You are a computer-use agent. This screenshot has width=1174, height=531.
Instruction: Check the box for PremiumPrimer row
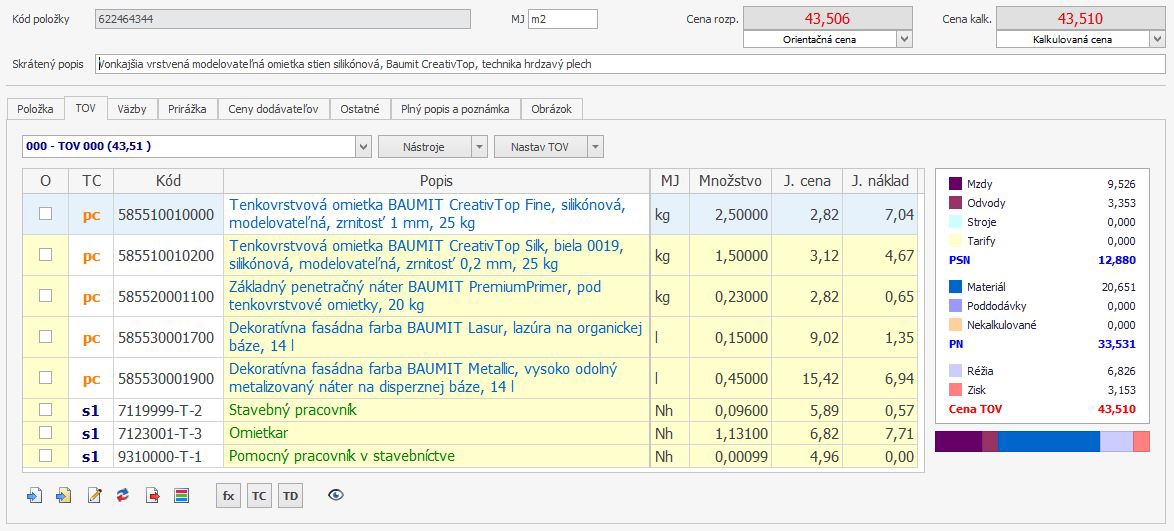[x=46, y=296]
